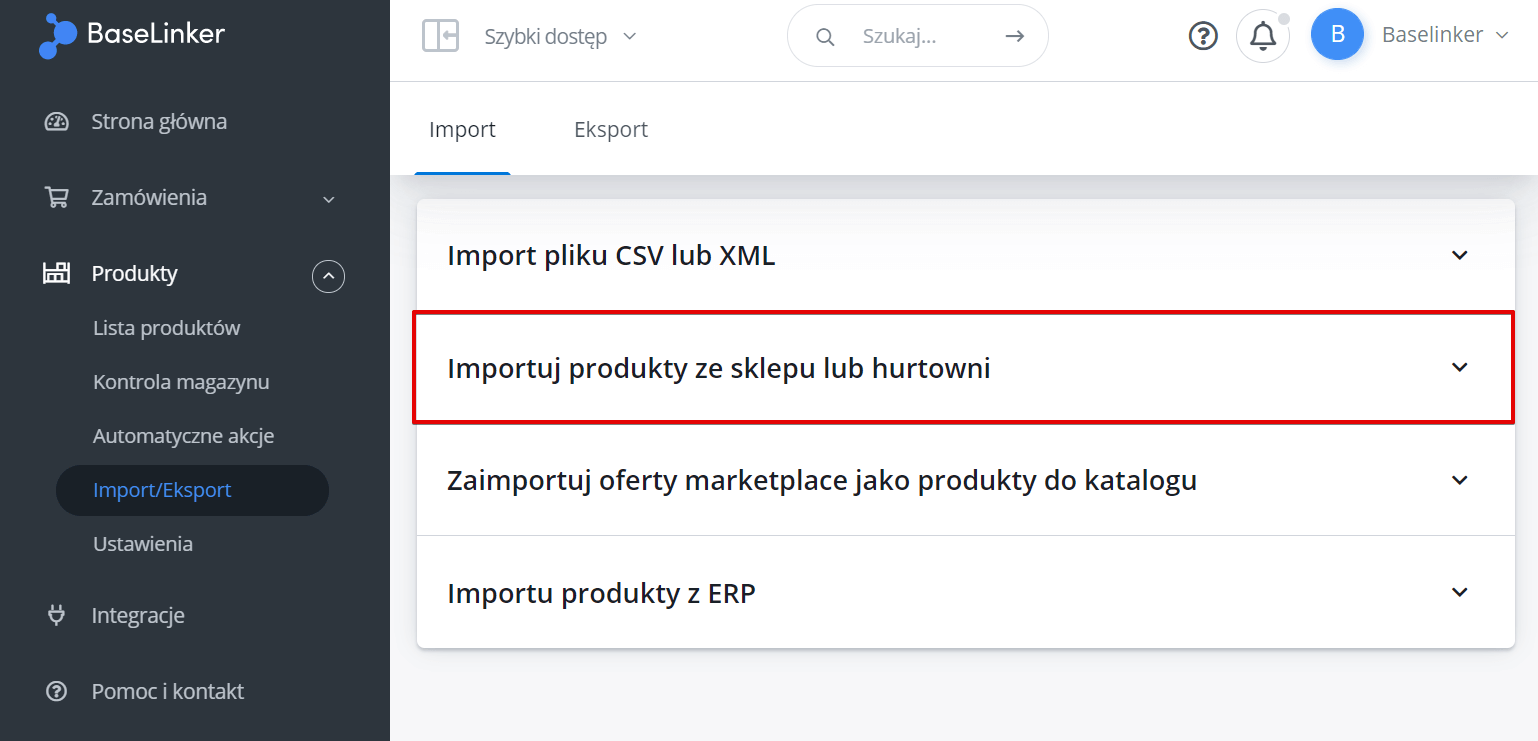Screen dimensions: 1538x741
Task: Open the notifications bell
Action: (x=1263, y=36)
